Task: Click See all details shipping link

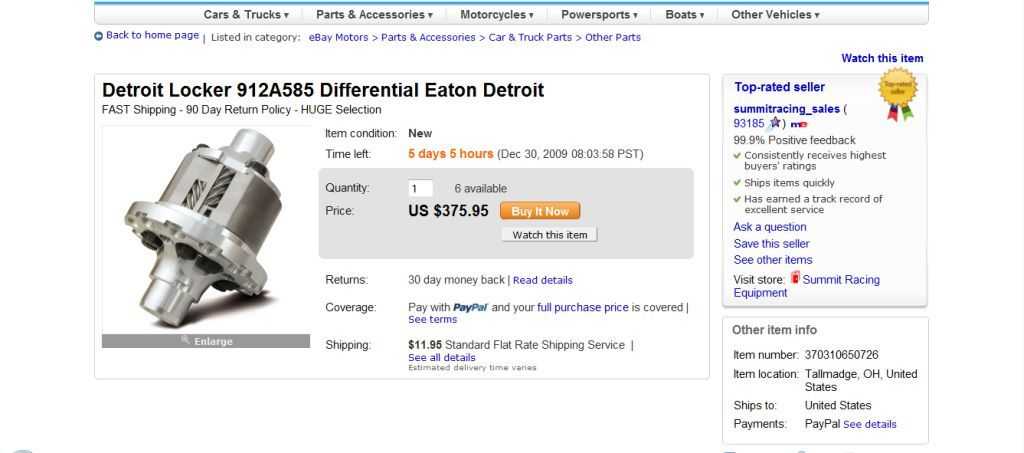Action: pyautogui.click(x=441, y=357)
